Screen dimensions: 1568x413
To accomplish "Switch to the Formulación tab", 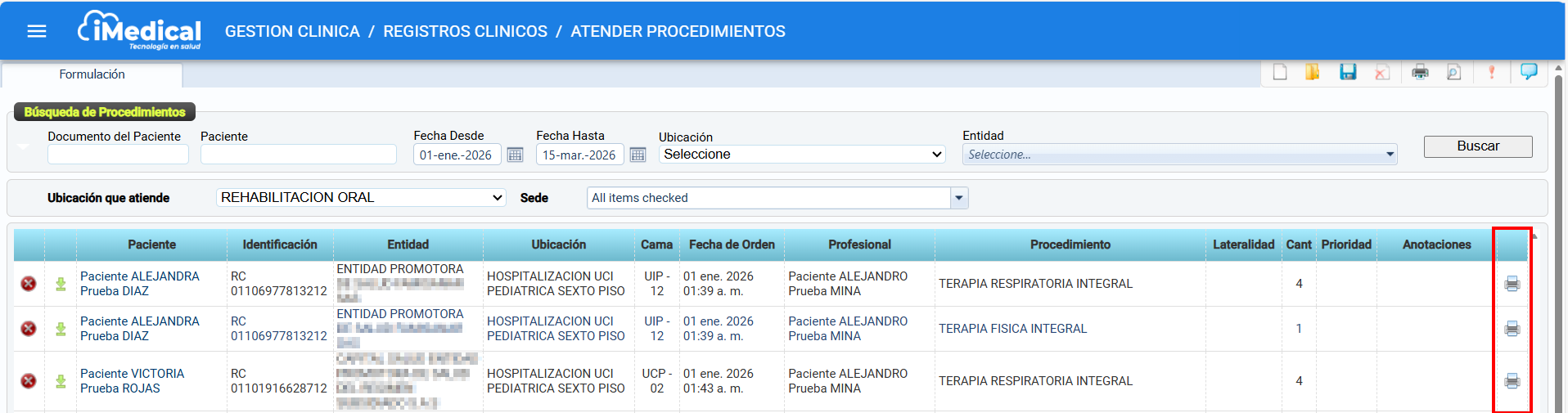I will [92, 74].
